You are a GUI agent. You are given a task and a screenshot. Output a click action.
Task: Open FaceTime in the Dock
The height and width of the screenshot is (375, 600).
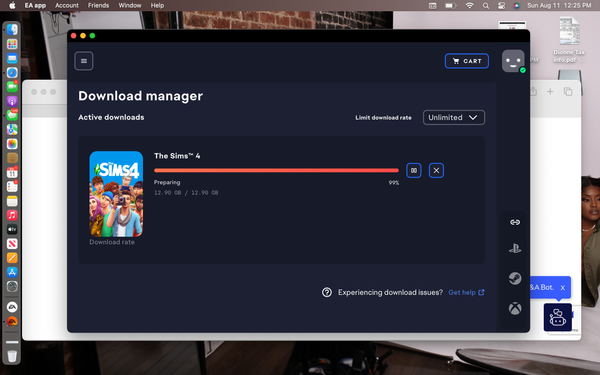tap(12, 86)
